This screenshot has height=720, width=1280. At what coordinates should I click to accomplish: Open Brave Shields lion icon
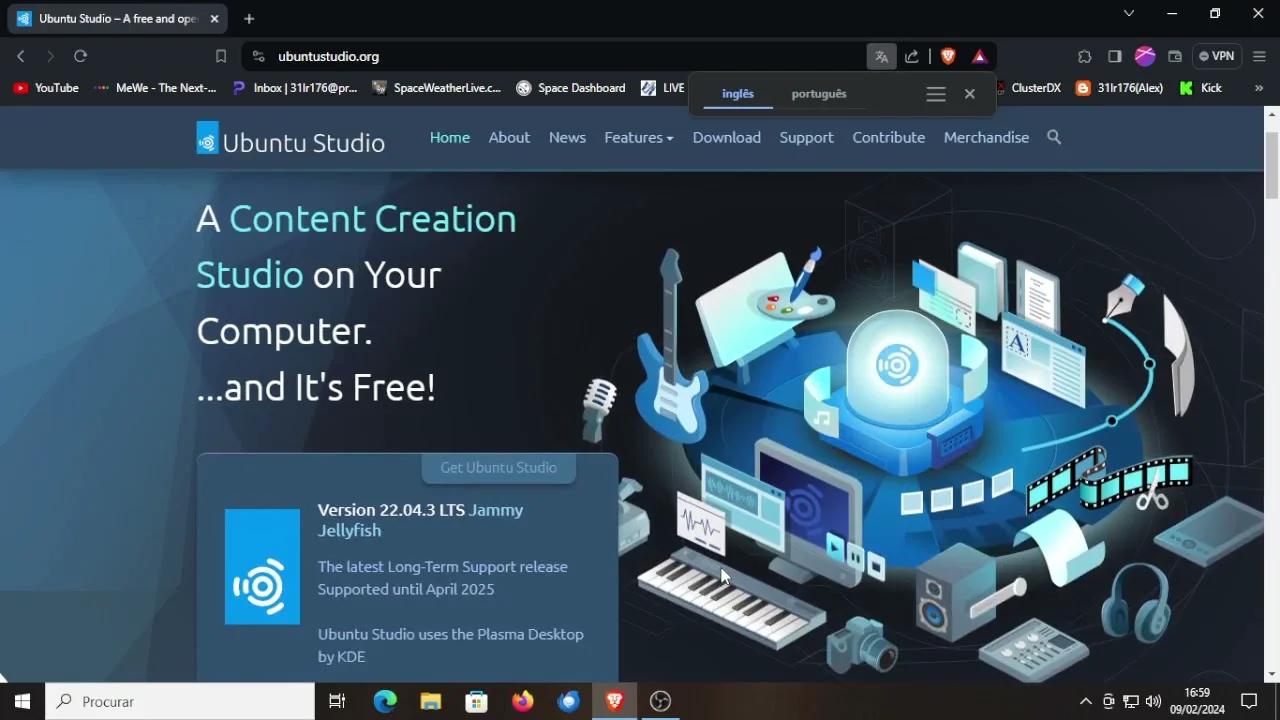(x=948, y=56)
